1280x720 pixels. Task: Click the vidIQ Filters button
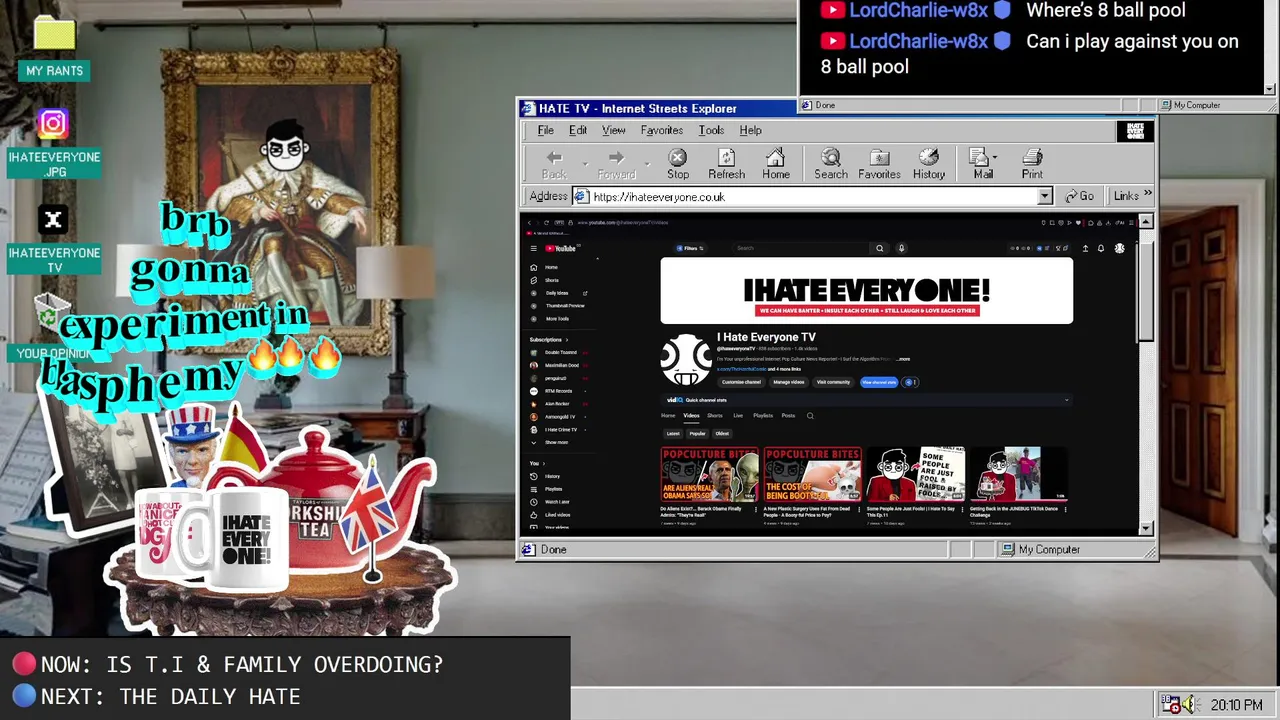[690, 248]
